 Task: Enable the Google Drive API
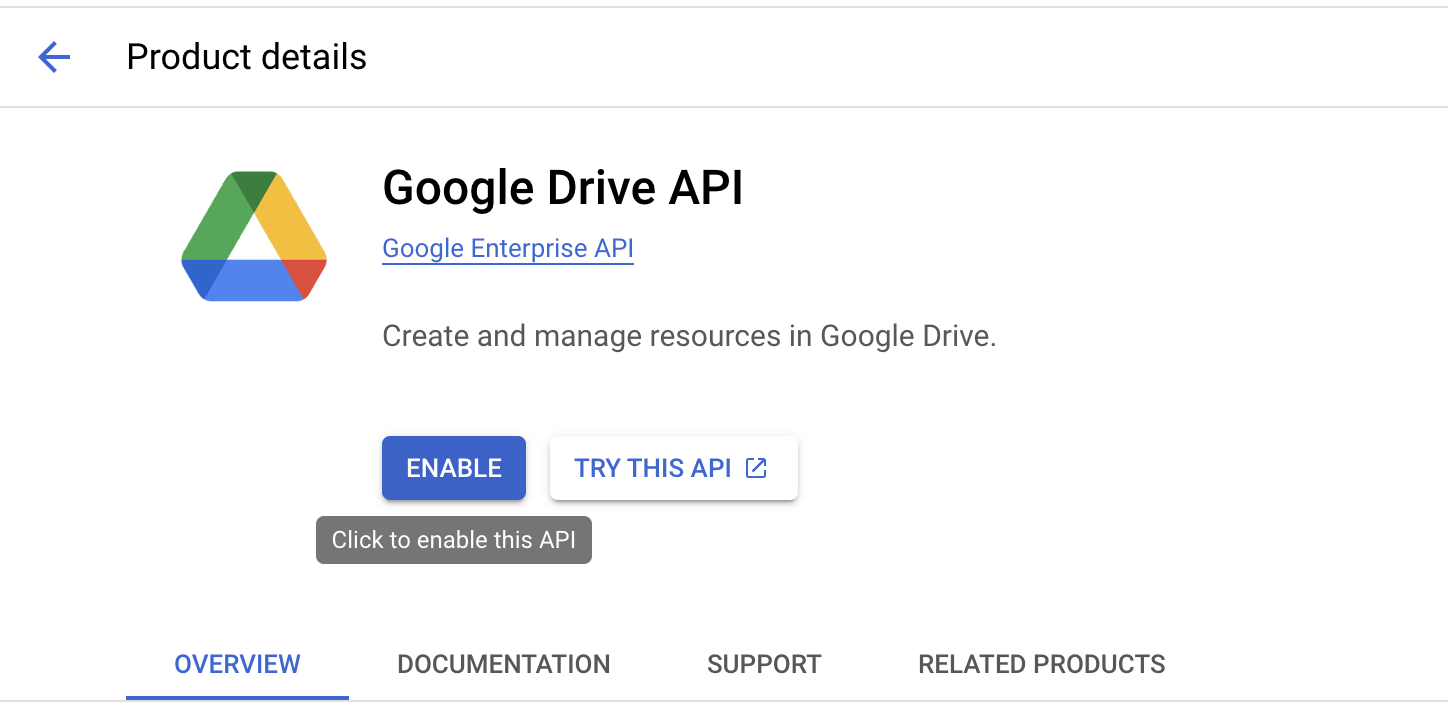(x=454, y=468)
